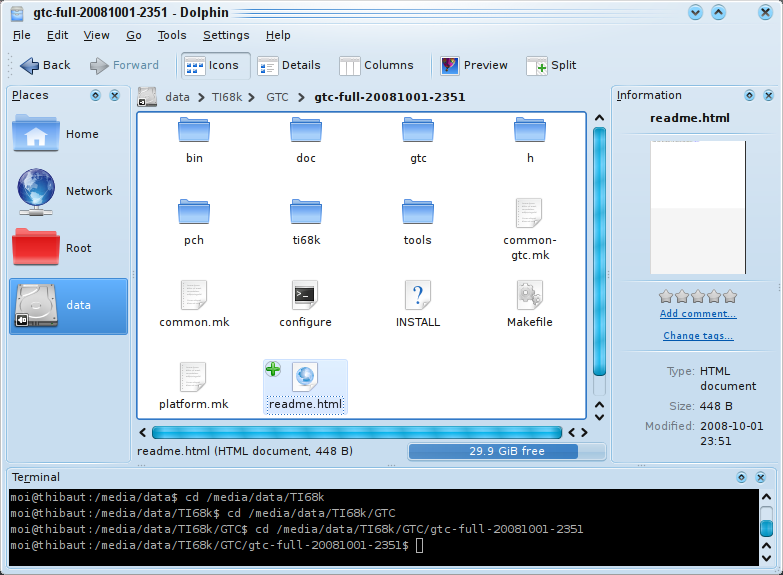
Task: Switch to Details view mode
Action: [x=289, y=65]
